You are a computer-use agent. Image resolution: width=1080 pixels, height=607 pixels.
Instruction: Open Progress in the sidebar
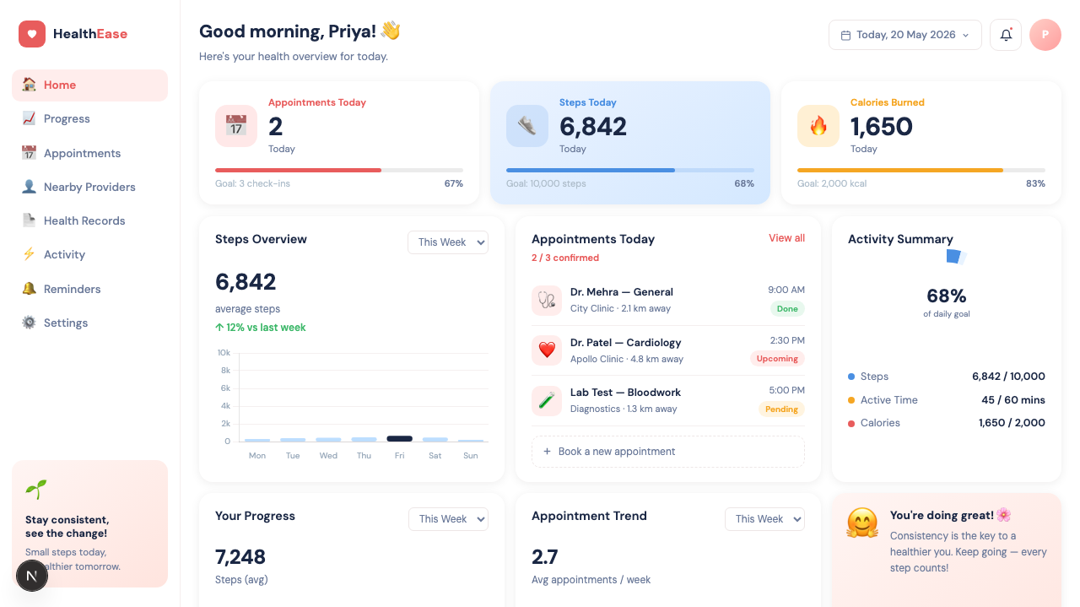tap(90, 119)
